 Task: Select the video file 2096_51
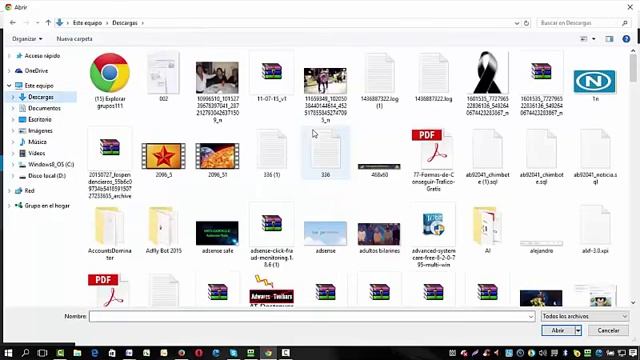217,159
